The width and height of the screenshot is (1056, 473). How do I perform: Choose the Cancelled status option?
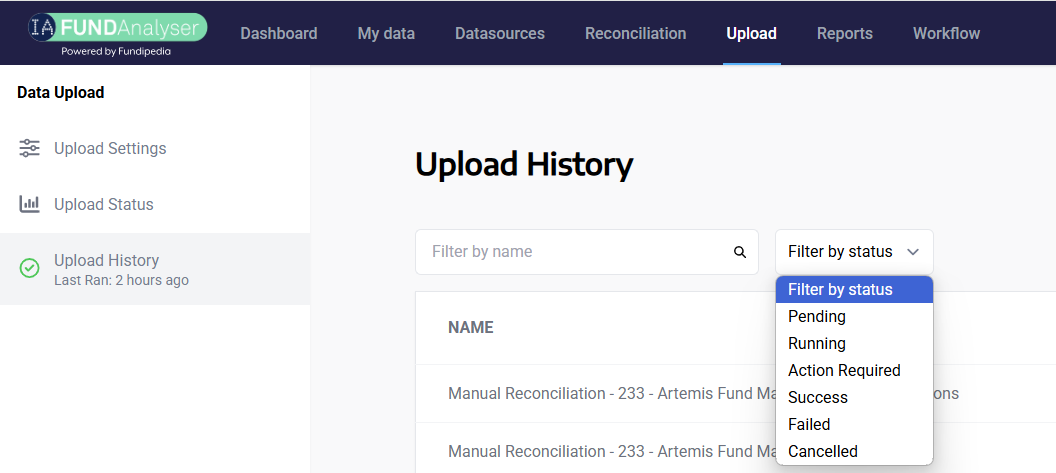coord(823,451)
